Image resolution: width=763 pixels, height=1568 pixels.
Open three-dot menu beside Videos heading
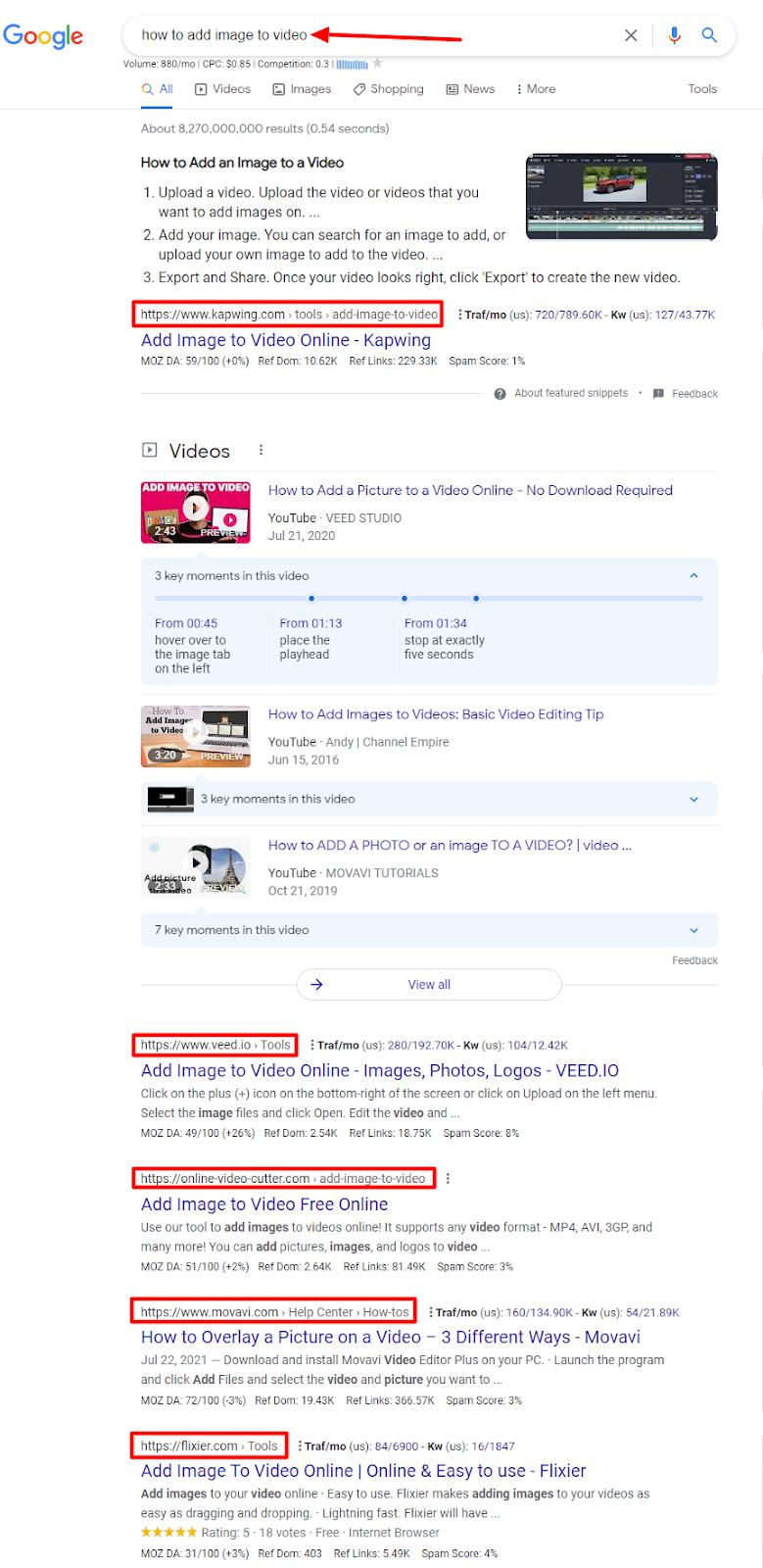(261, 451)
